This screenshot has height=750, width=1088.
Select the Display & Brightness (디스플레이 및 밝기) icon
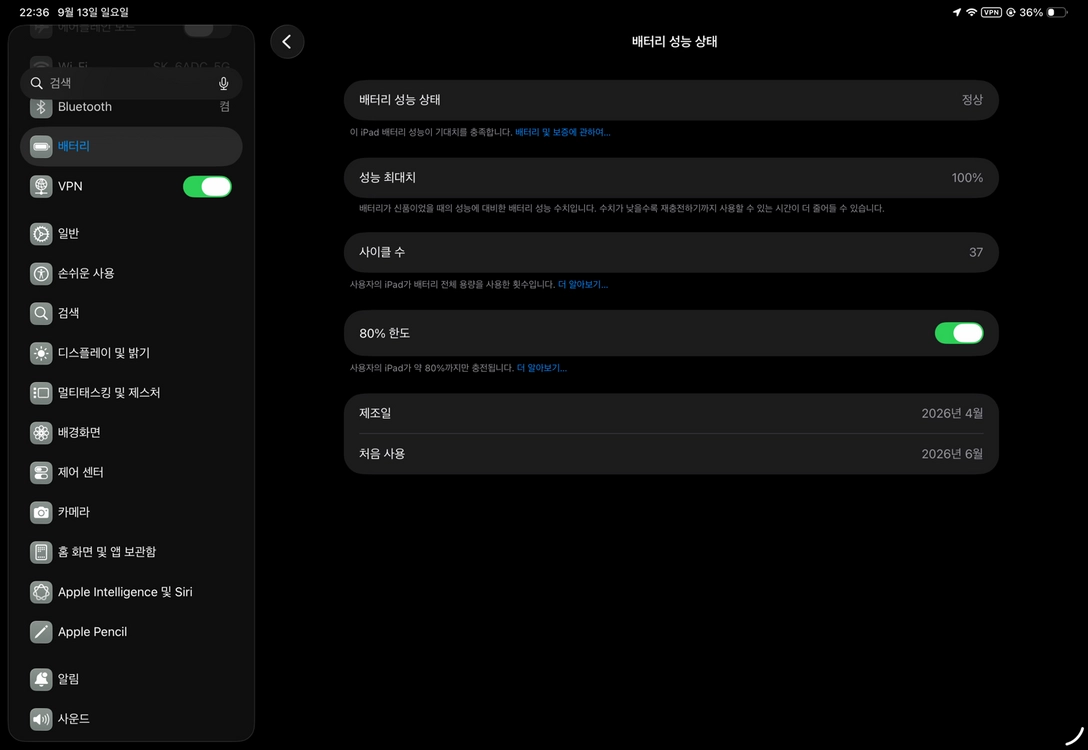[x=41, y=353]
